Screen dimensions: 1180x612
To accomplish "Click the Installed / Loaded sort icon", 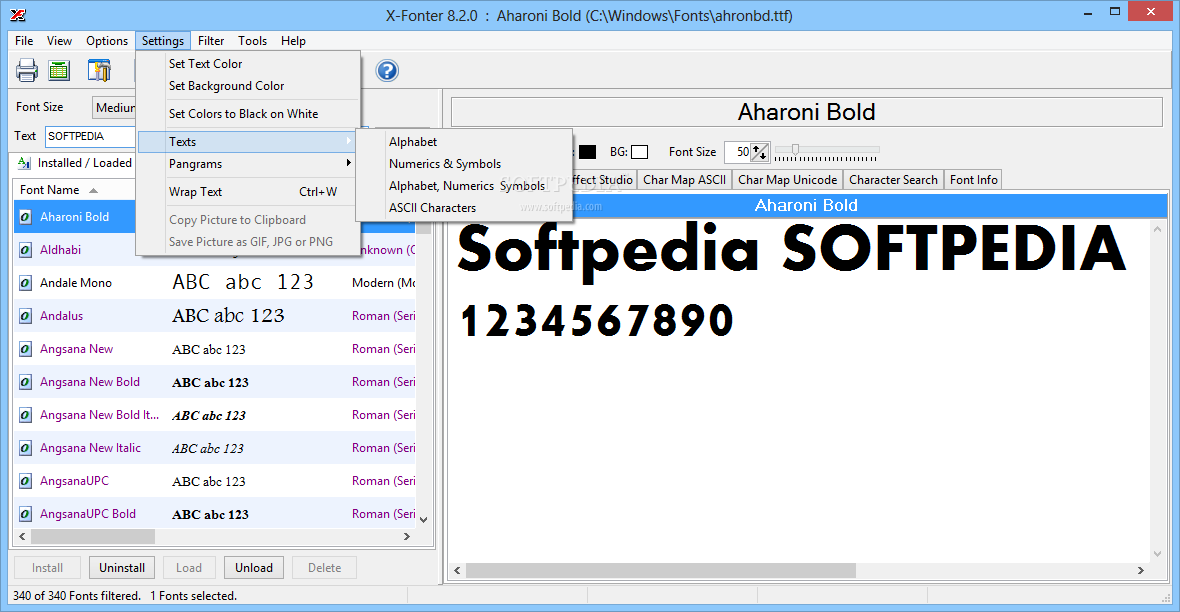I will (24, 163).
